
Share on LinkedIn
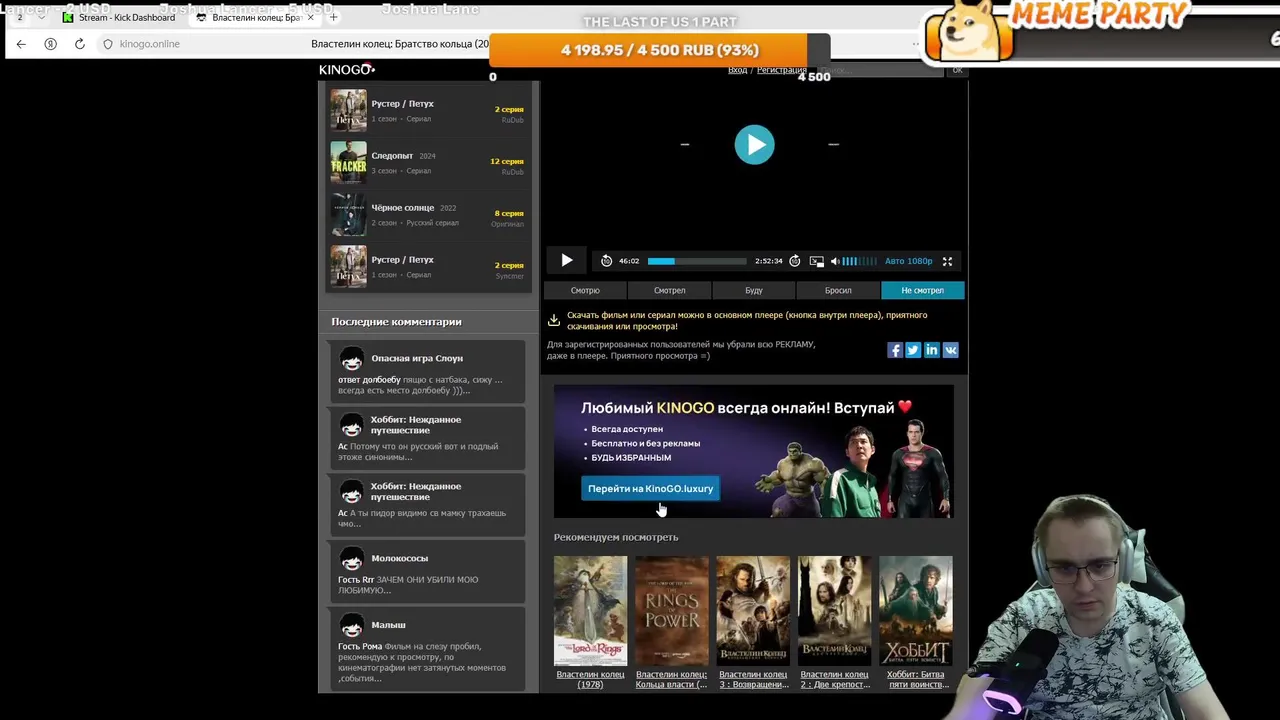click(932, 350)
